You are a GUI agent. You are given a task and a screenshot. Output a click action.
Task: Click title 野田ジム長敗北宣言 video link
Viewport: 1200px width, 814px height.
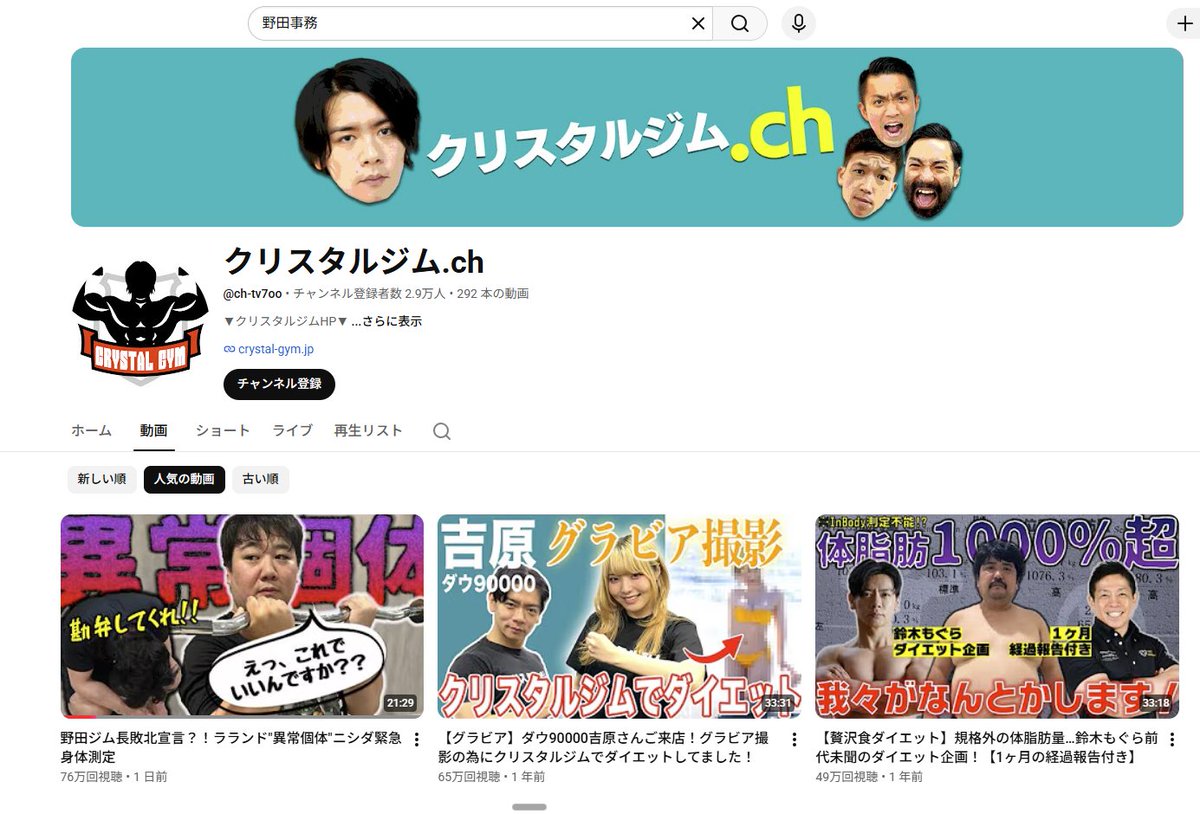[x=231, y=748]
